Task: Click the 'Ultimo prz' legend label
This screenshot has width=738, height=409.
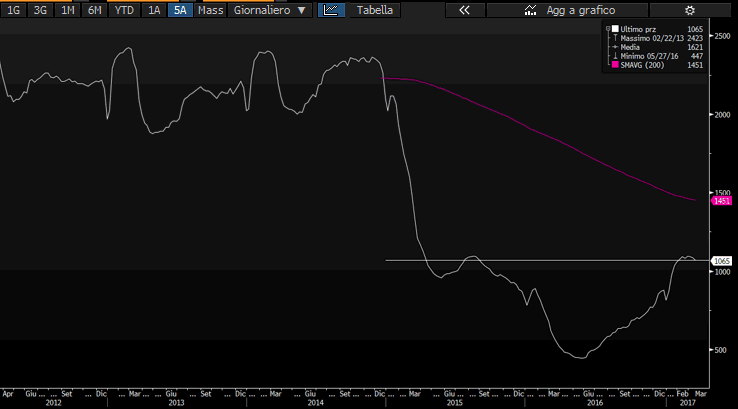Action: coord(638,29)
